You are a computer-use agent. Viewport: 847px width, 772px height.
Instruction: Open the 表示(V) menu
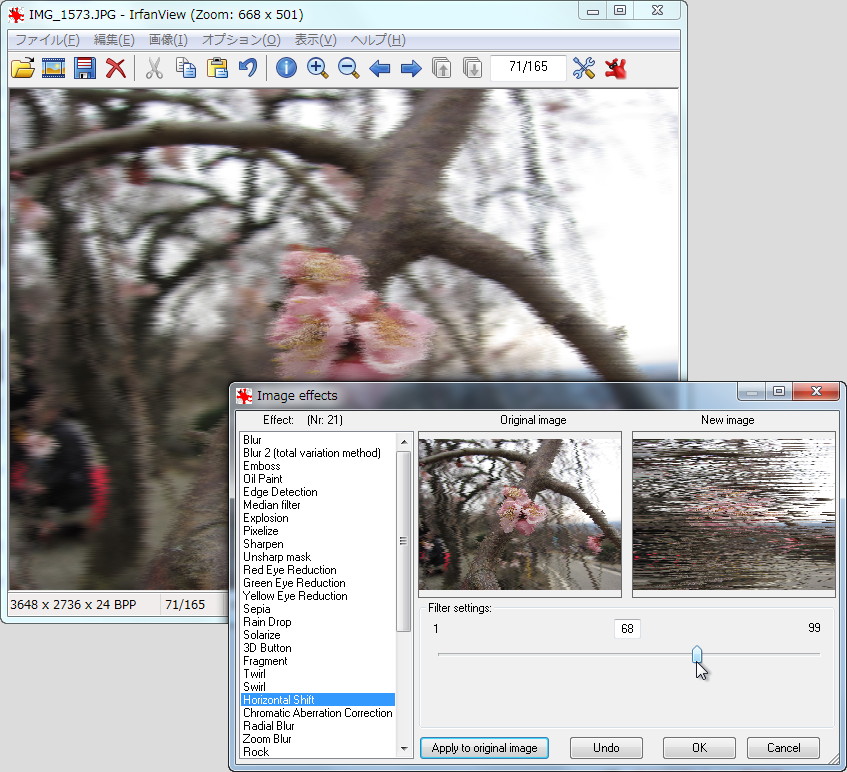pos(315,40)
